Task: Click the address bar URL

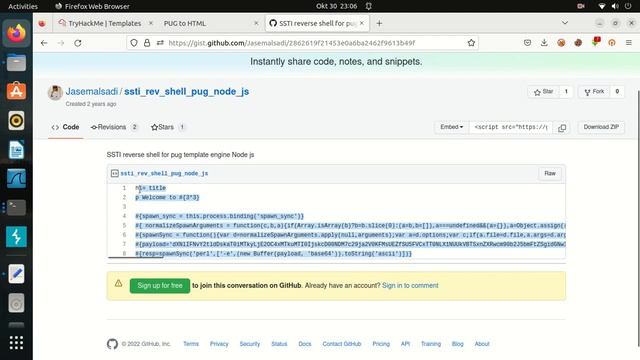Action: (291, 43)
